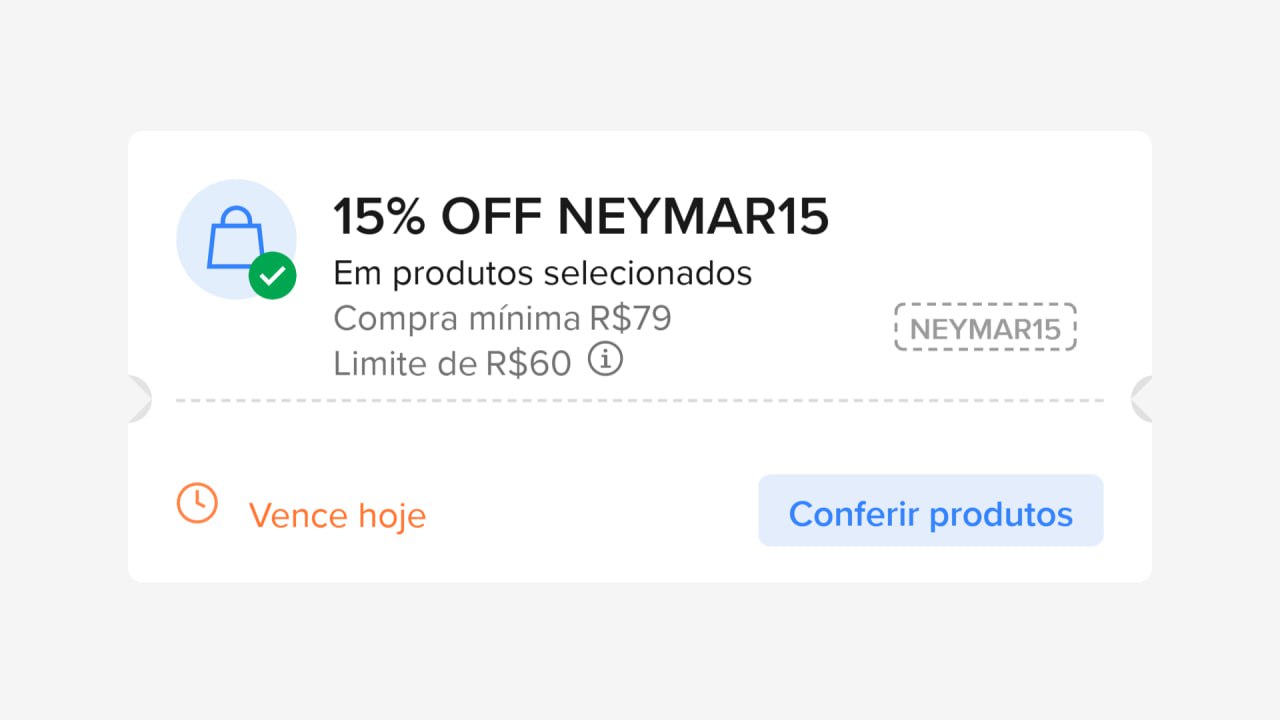Viewport: 1280px width, 720px height.
Task: Click the R$79 minimum purchase amount
Action: 630,318
